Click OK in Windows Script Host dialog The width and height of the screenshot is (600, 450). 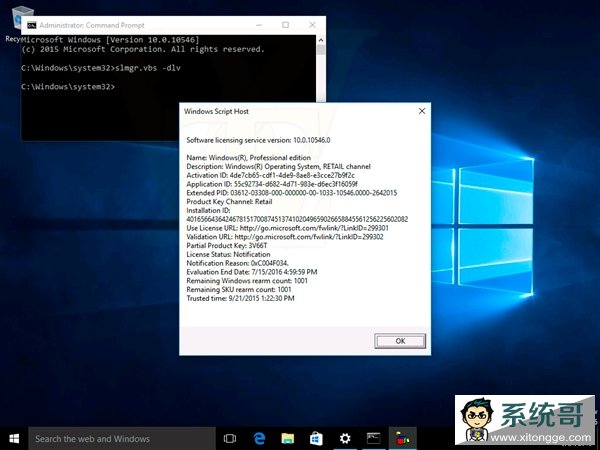click(x=400, y=341)
